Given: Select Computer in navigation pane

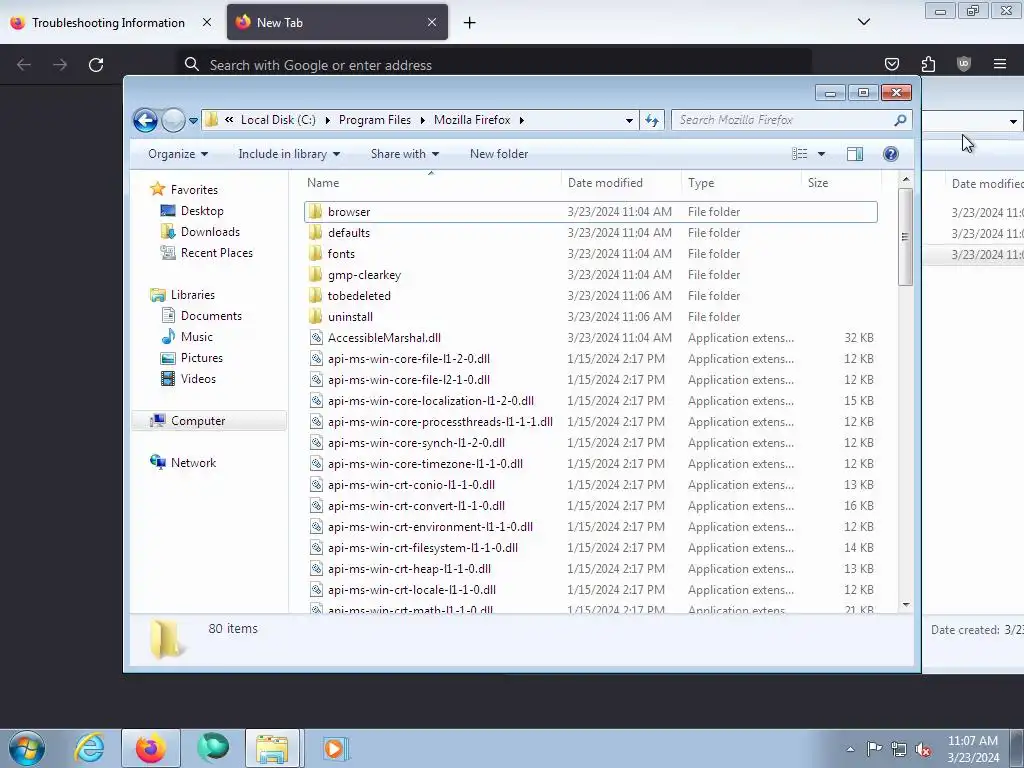Looking at the screenshot, I should (x=209, y=421).
